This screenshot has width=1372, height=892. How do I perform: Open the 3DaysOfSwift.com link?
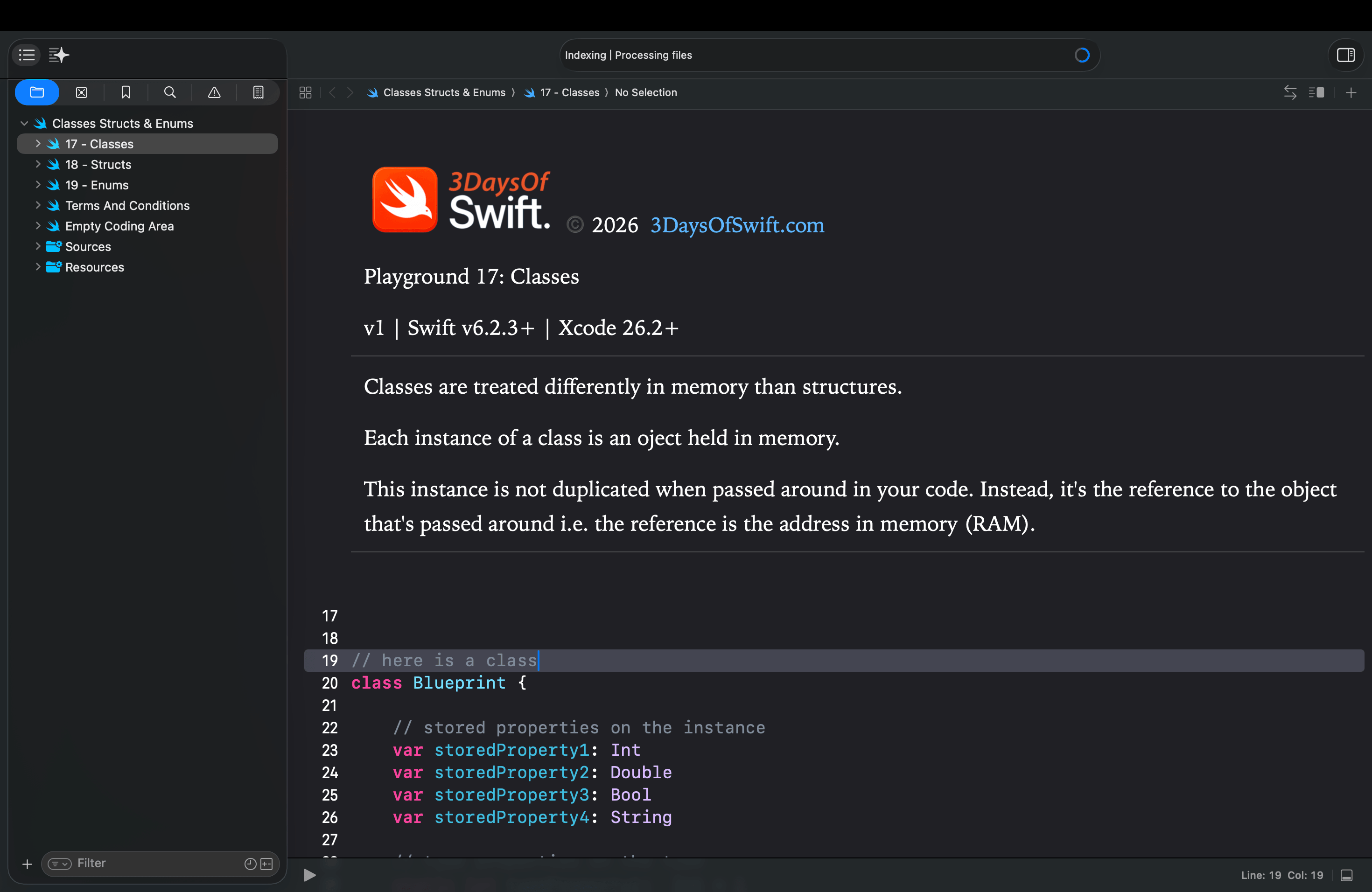click(737, 225)
